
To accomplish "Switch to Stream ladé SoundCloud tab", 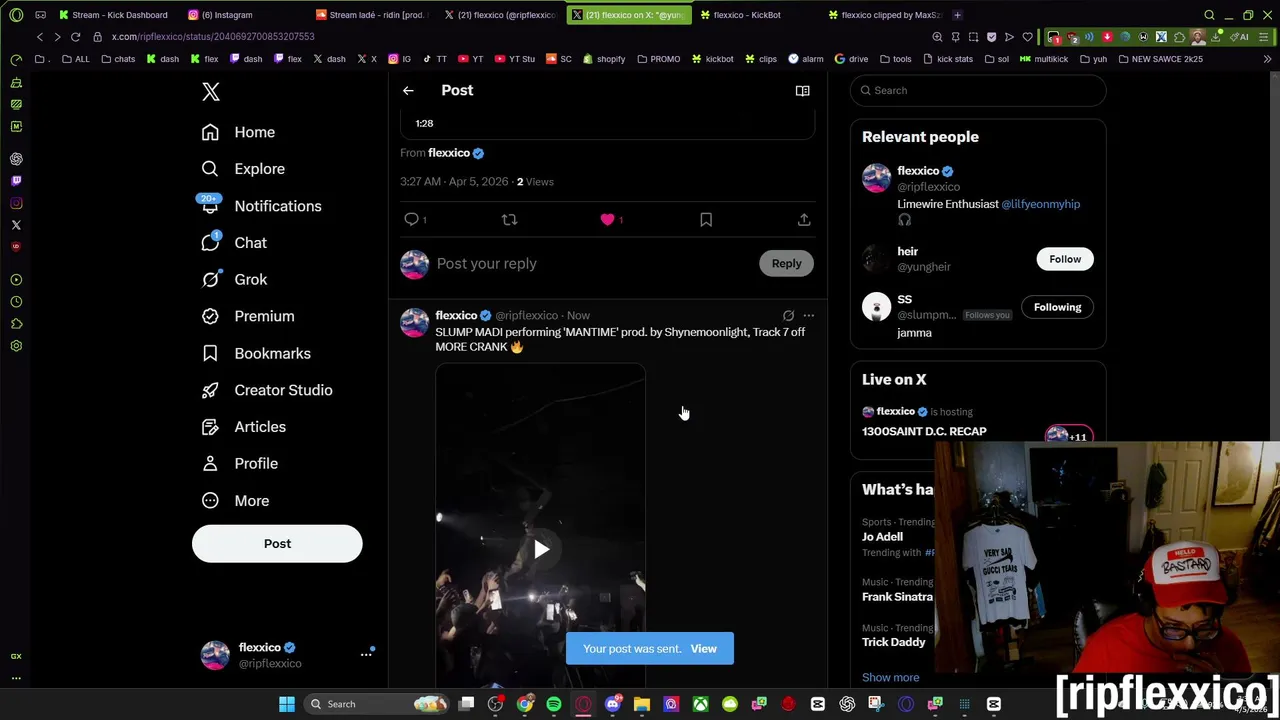I will [x=372, y=15].
